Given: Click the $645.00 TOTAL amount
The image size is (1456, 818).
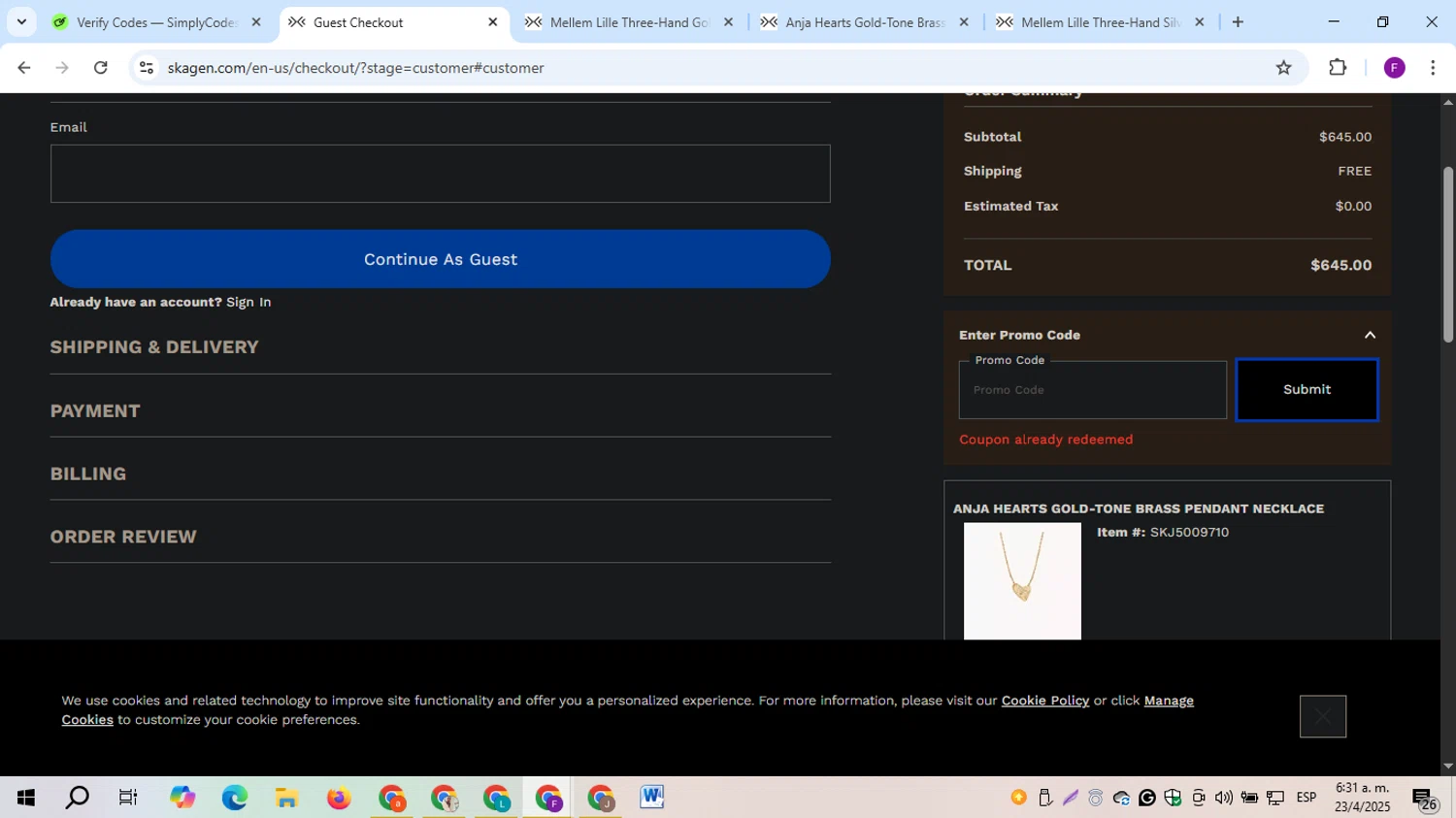Looking at the screenshot, I should [x=1340, y=265].
